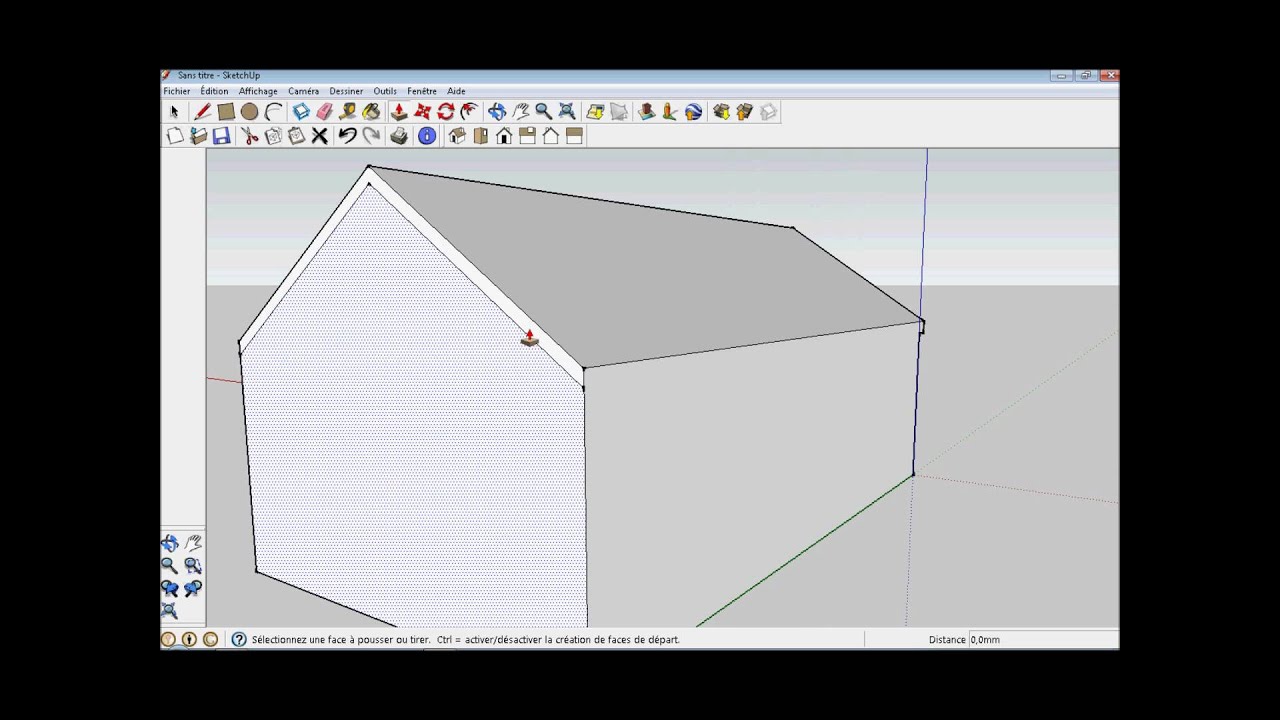Click the Copy icon
The height and width of the screenshot is (720, 1280).
[x=273, y=136]
